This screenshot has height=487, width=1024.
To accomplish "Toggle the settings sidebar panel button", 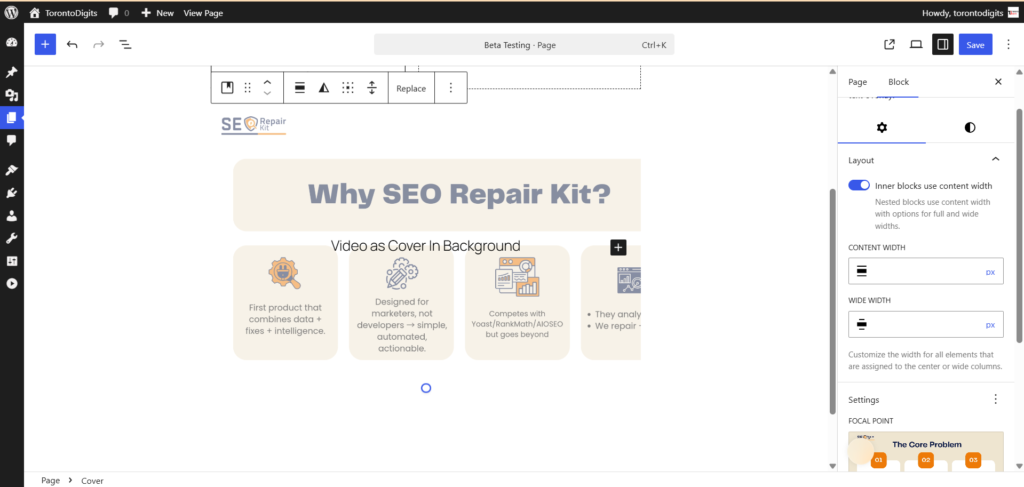I will [x=942, y=45].
